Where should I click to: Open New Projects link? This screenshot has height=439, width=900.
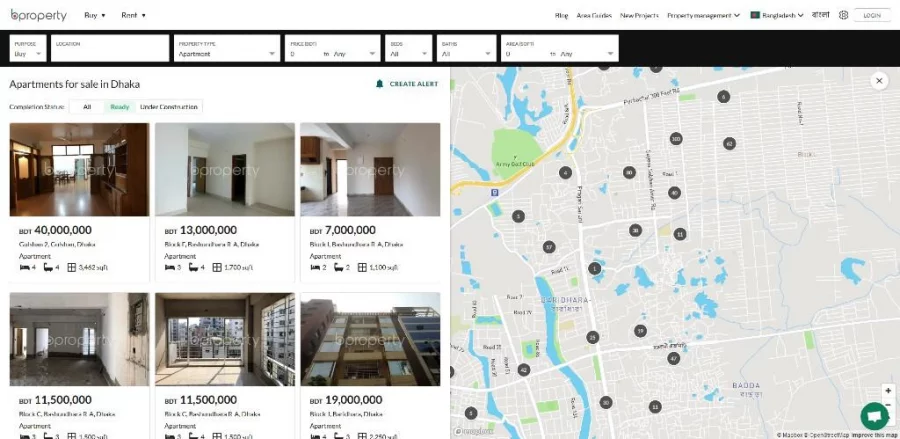click(639, 15)
